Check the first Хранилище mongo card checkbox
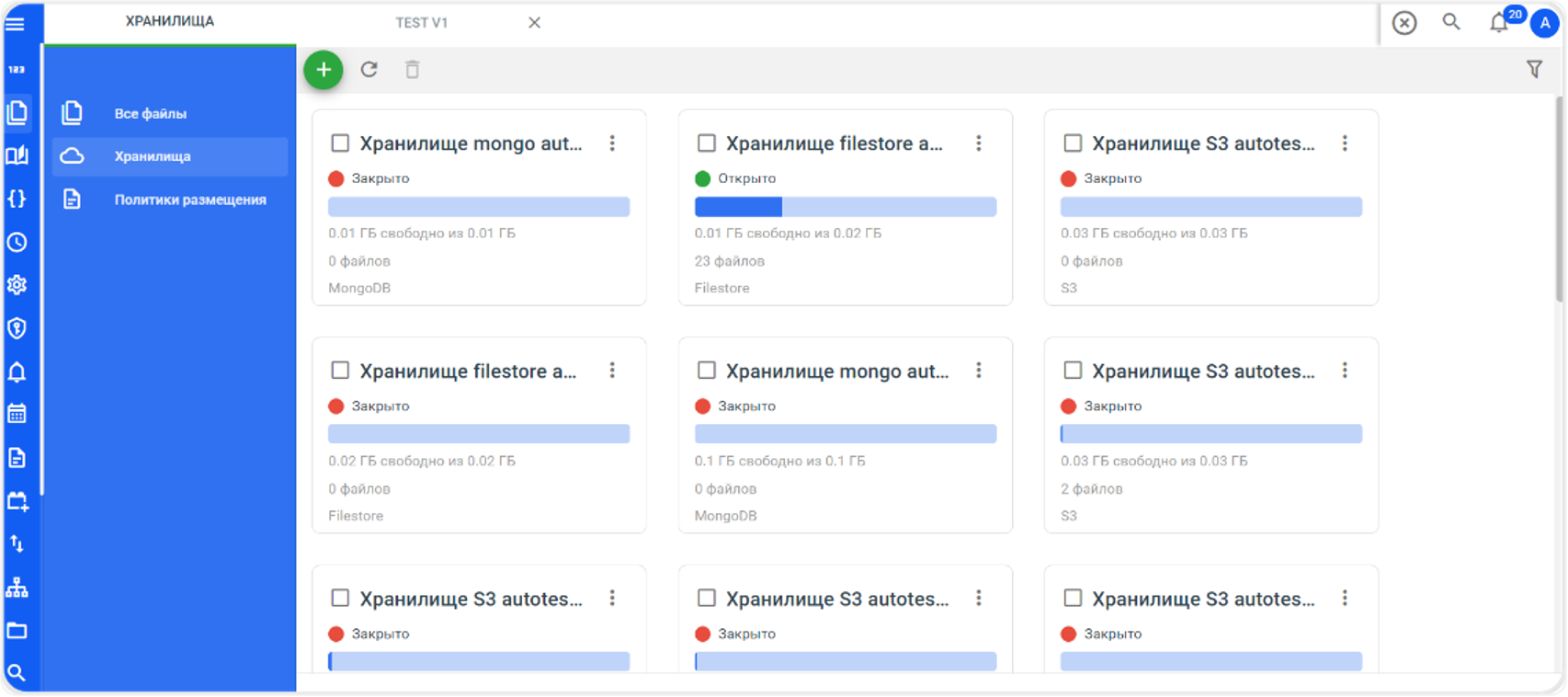The height and width of the screenshot is (697, 1568). point(340,143)
